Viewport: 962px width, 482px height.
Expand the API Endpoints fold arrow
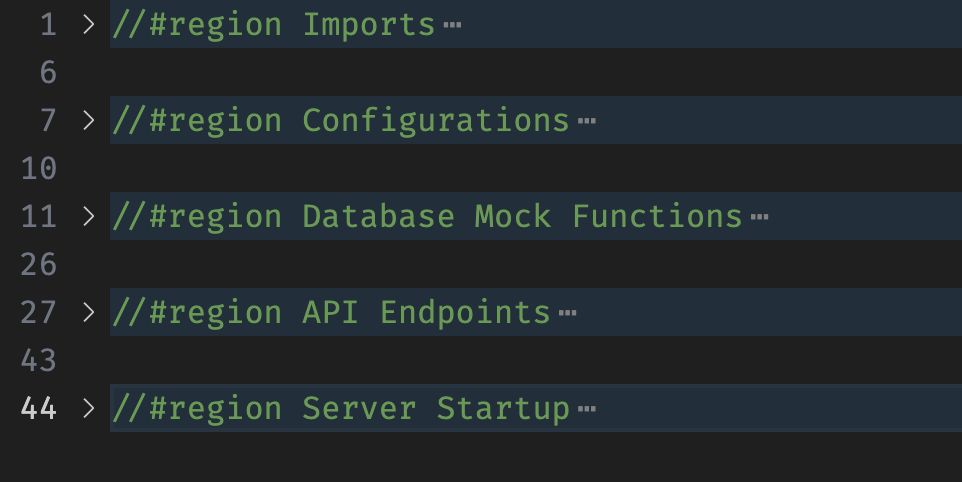tap(88, 312)
